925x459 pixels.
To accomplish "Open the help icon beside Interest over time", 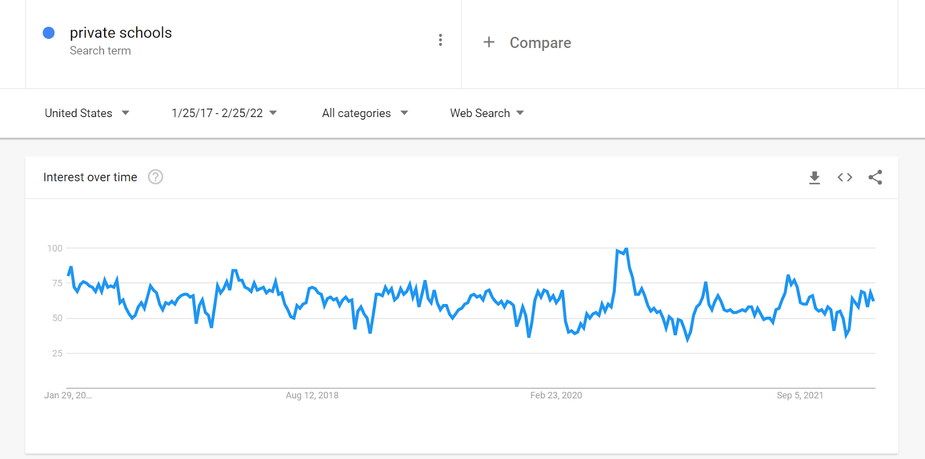I will coord(156,177).
